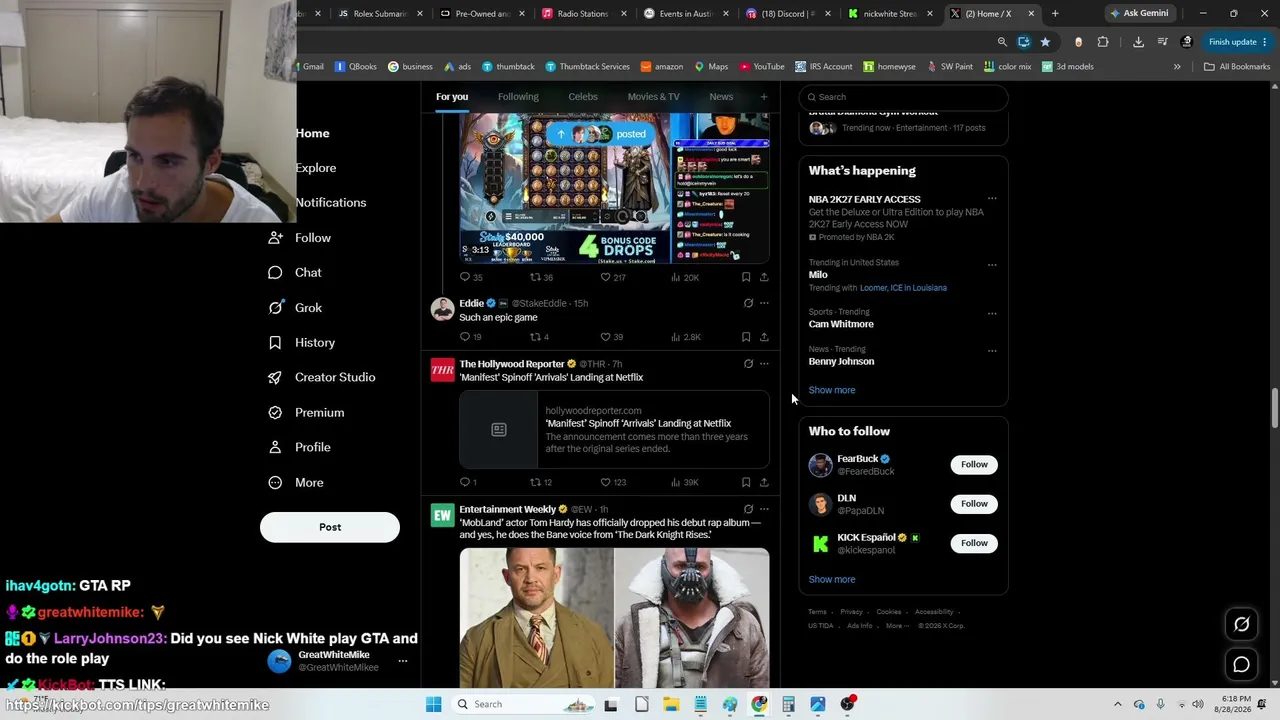View analytics on Hollywood Reporter post, 39K
Image resolution: width=1280 pixels, height=720 pixels.
click(685, 482)
